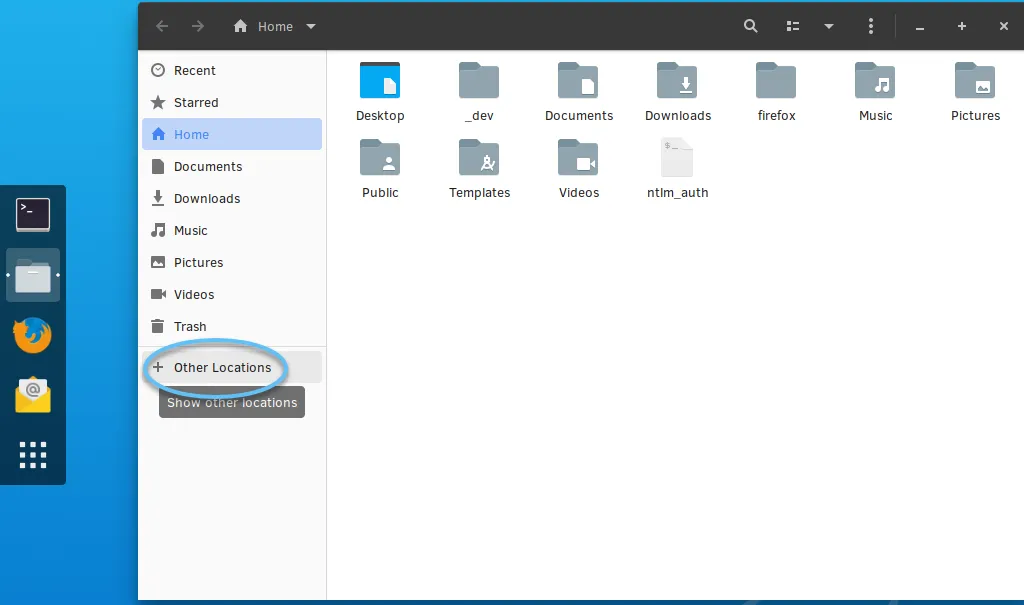This screenshot has width=1024, height=605.
Task: Launch Firefox from the dock
Action: [33, 335]
